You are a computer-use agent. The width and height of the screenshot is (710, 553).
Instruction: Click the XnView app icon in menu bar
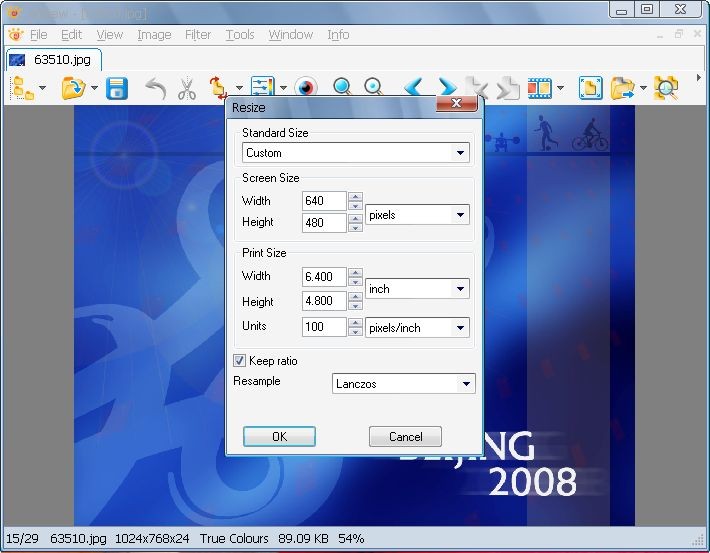[x=15, y=34]
